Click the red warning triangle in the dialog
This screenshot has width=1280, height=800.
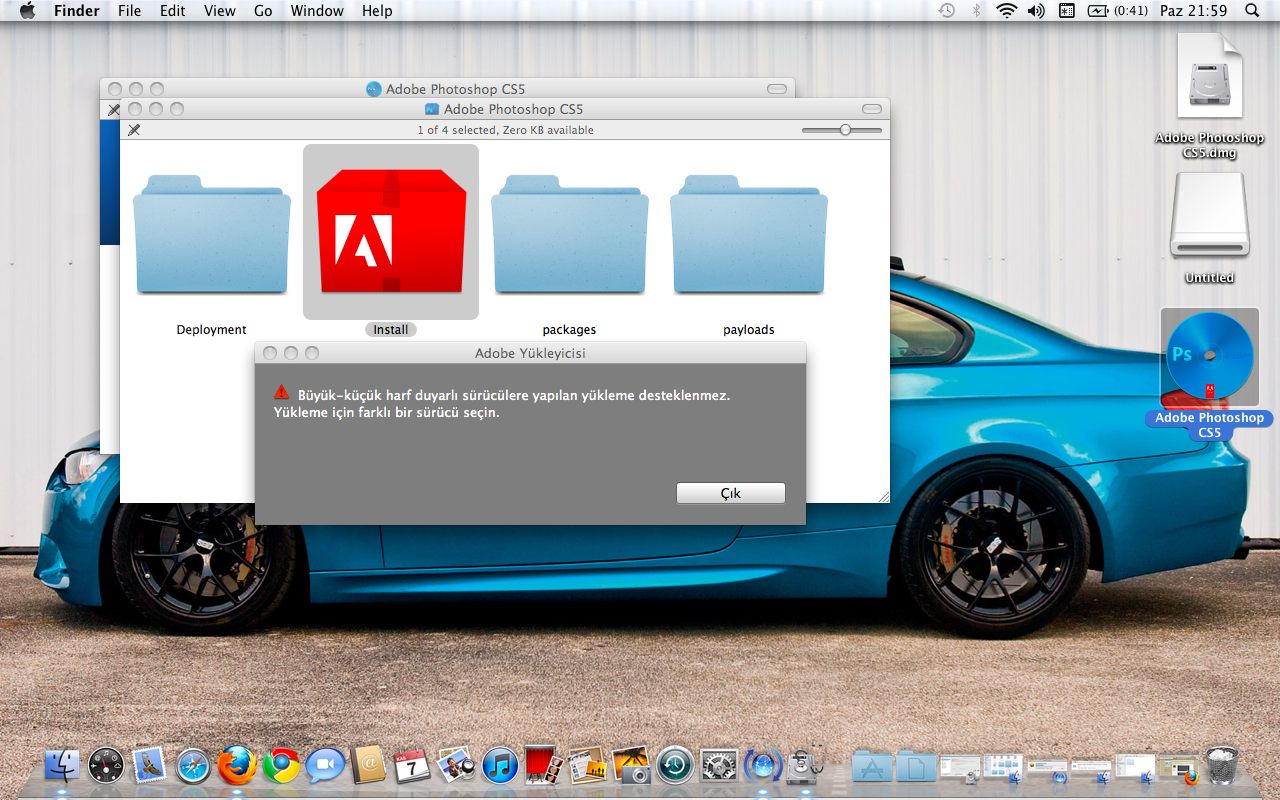282,393
